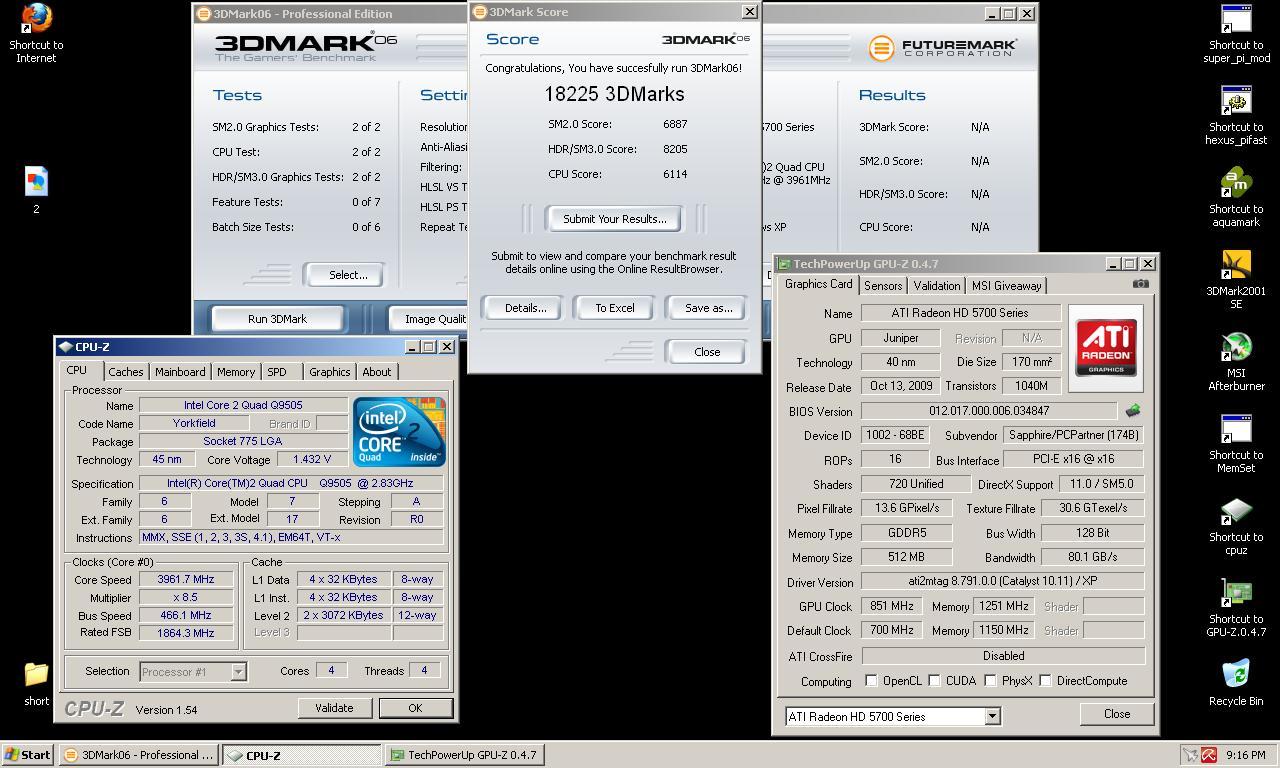This screenshot has height=768, width=1280.
Task: Switch to Mainboard tab in CPU-Z
Action: click(180, 372)
